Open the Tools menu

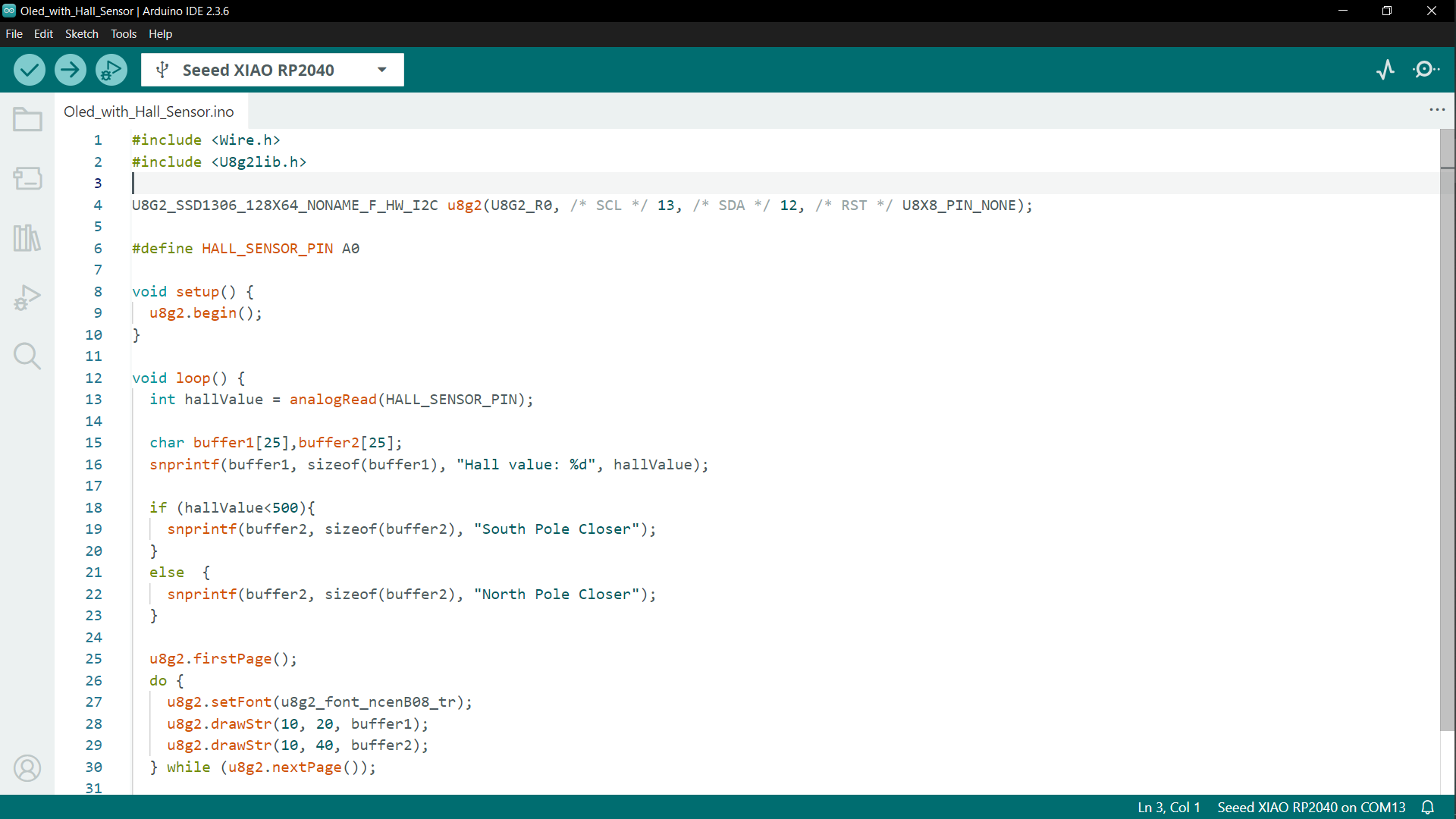(x=124, y=34)
